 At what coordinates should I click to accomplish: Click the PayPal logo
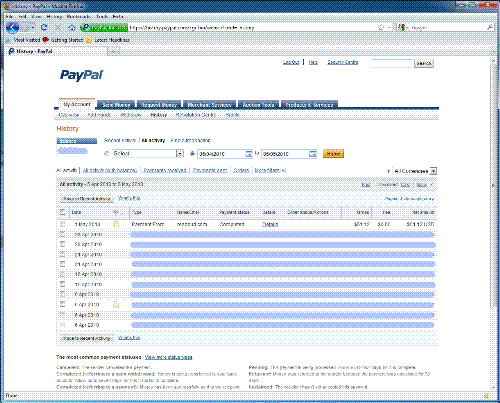tap(82, 75)
